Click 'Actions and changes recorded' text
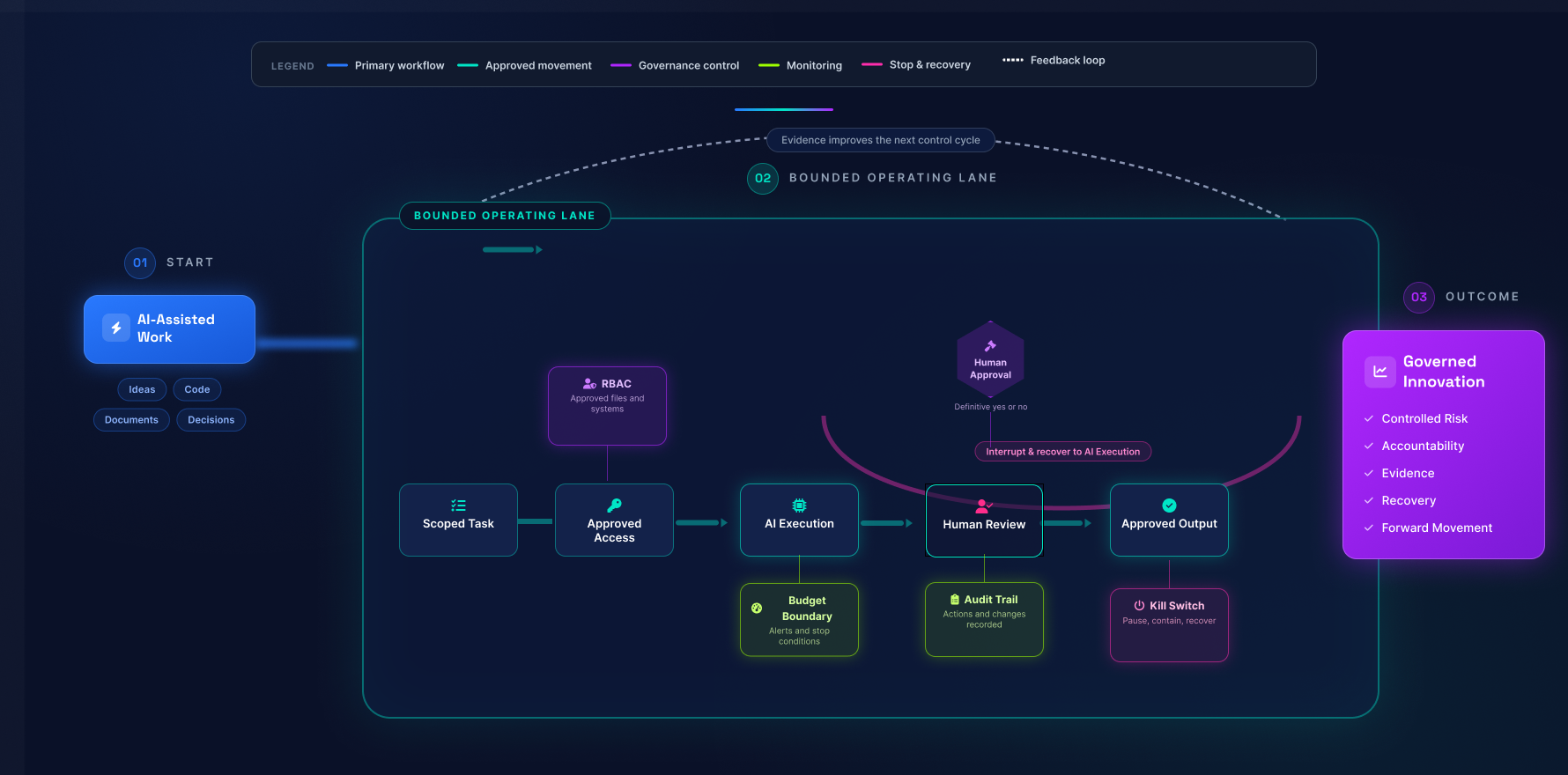The height and width of the screenshot is (775, 1568). (x=984, y=619)
